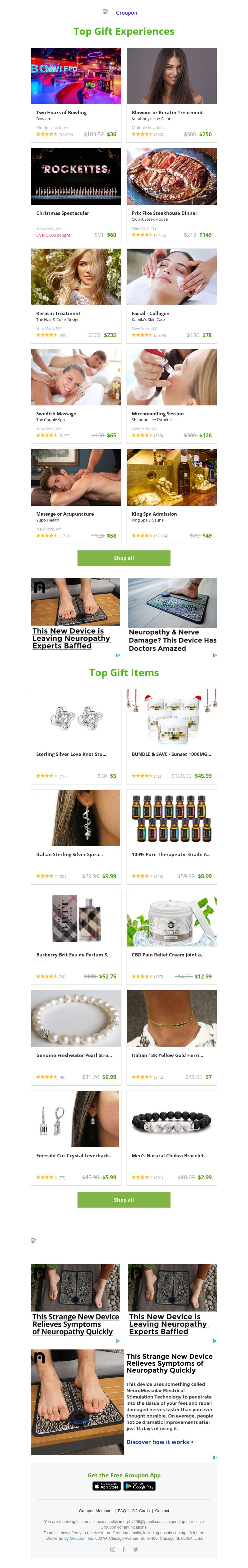The image size is (248, 1568).
Task: Open the Facebook icon in footer
Action: 124,1549
